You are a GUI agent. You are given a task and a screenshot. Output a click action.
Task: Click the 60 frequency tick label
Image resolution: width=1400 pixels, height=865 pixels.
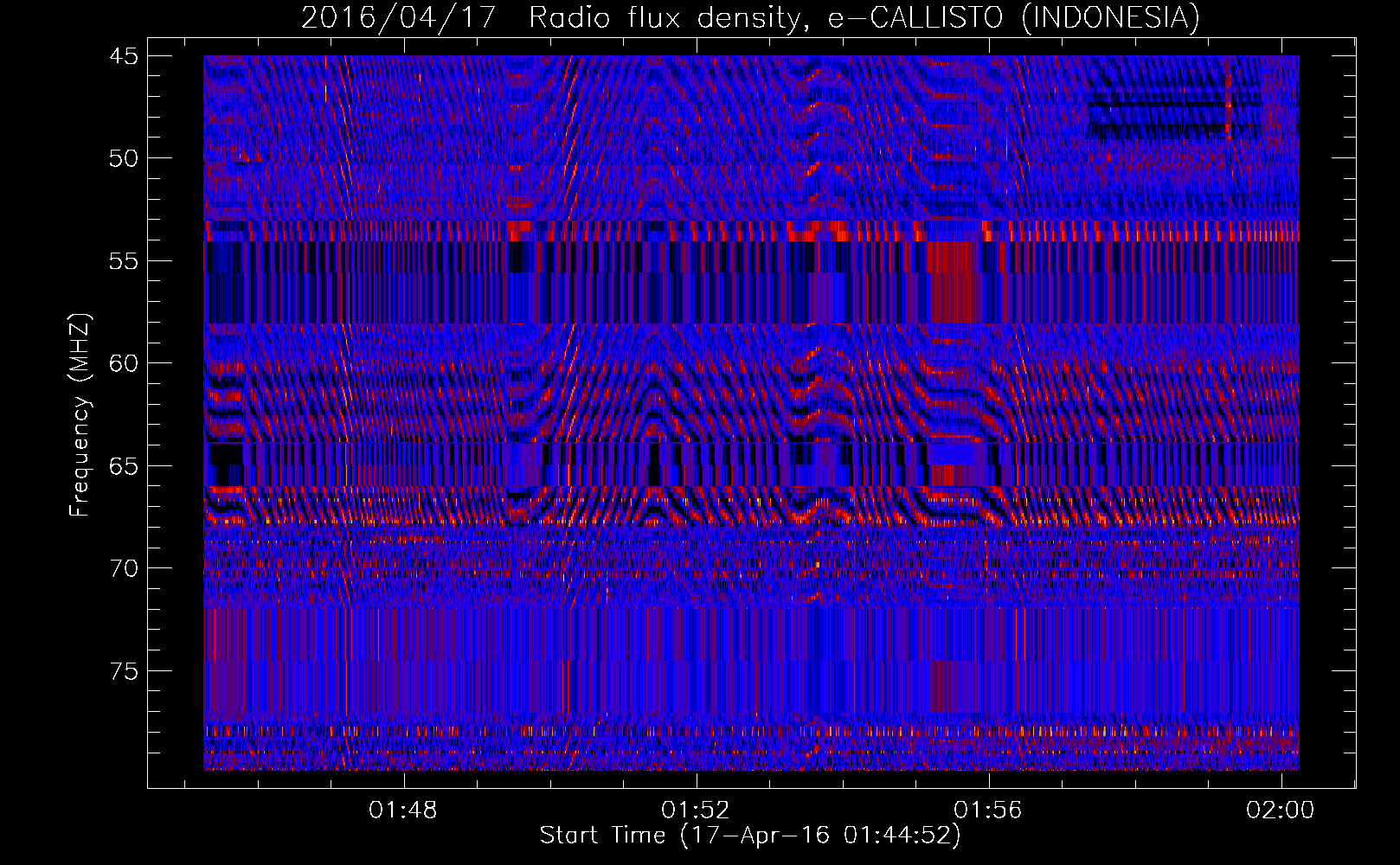(124, 363)
